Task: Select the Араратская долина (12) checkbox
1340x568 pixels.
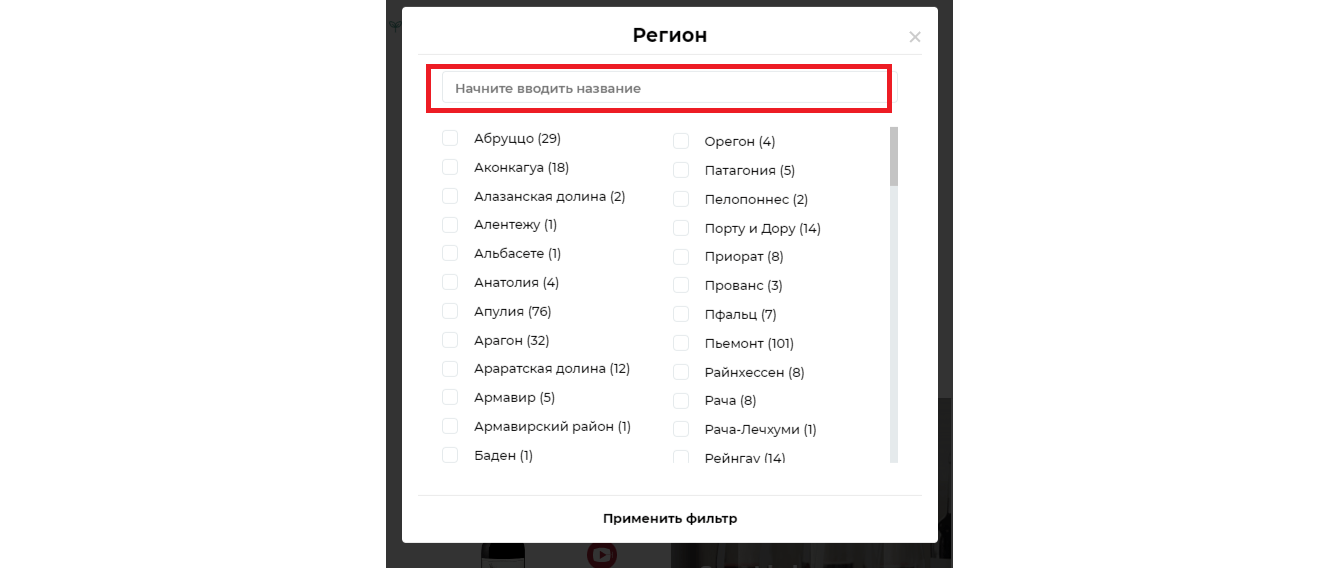Action: pos(450,369)
